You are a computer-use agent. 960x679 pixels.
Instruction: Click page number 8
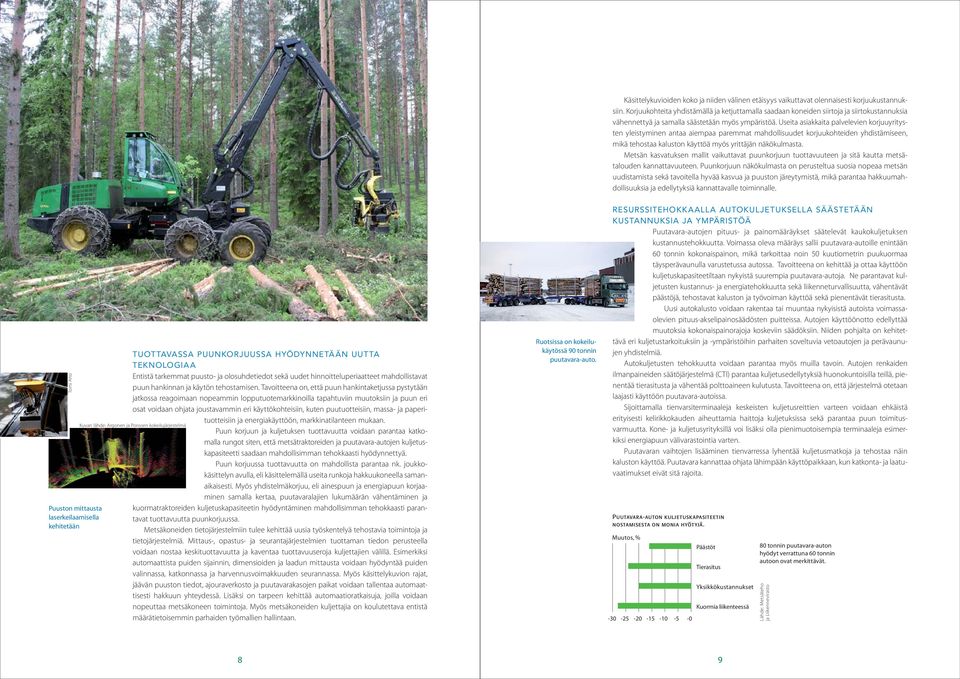click(x=240, y=659)
